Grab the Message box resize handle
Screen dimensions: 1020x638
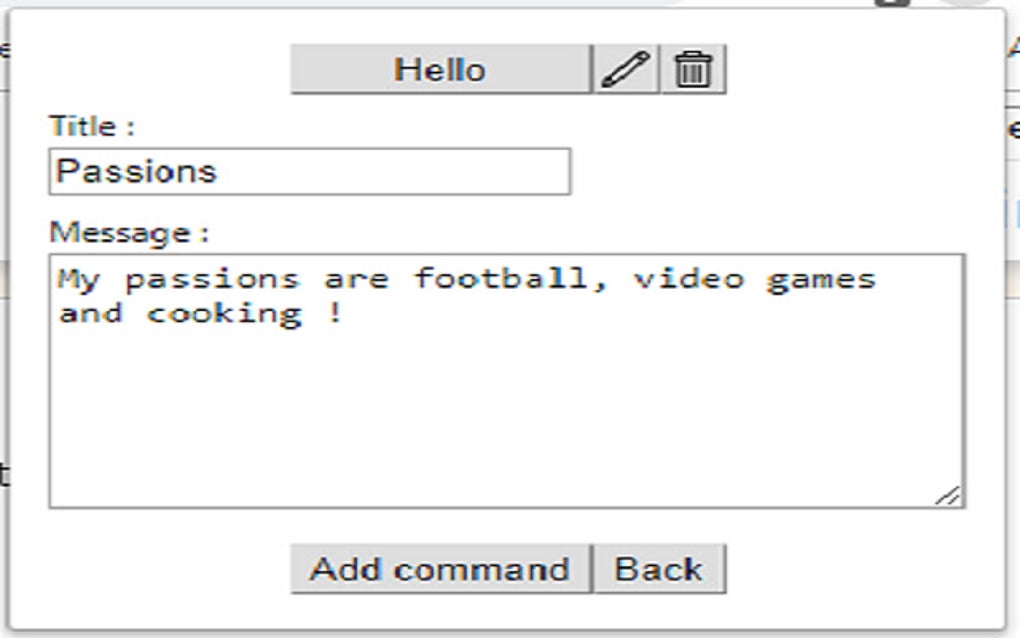pos(949,495)
